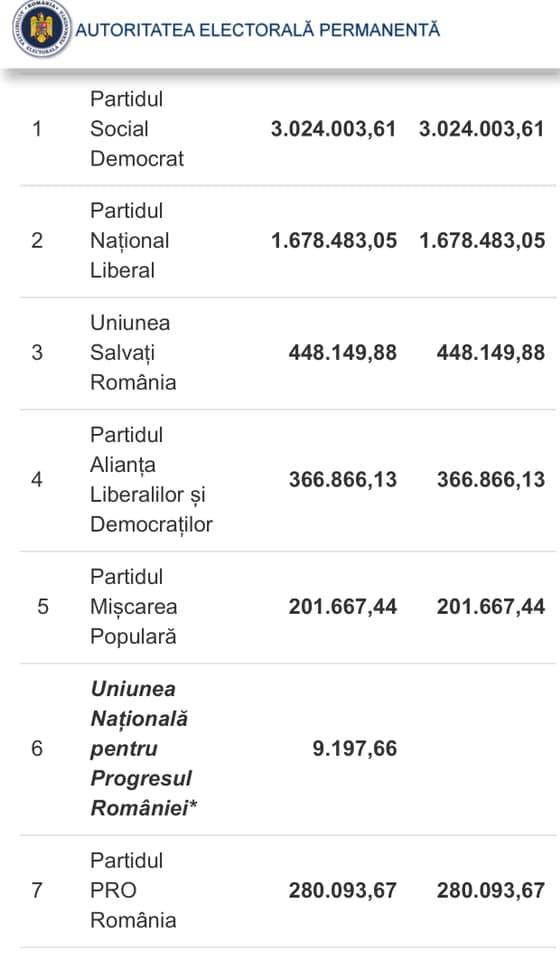Click the last-column 1.678.483,05 value
The height and width of the screenshot is (960, 560).
pos(482,241)
